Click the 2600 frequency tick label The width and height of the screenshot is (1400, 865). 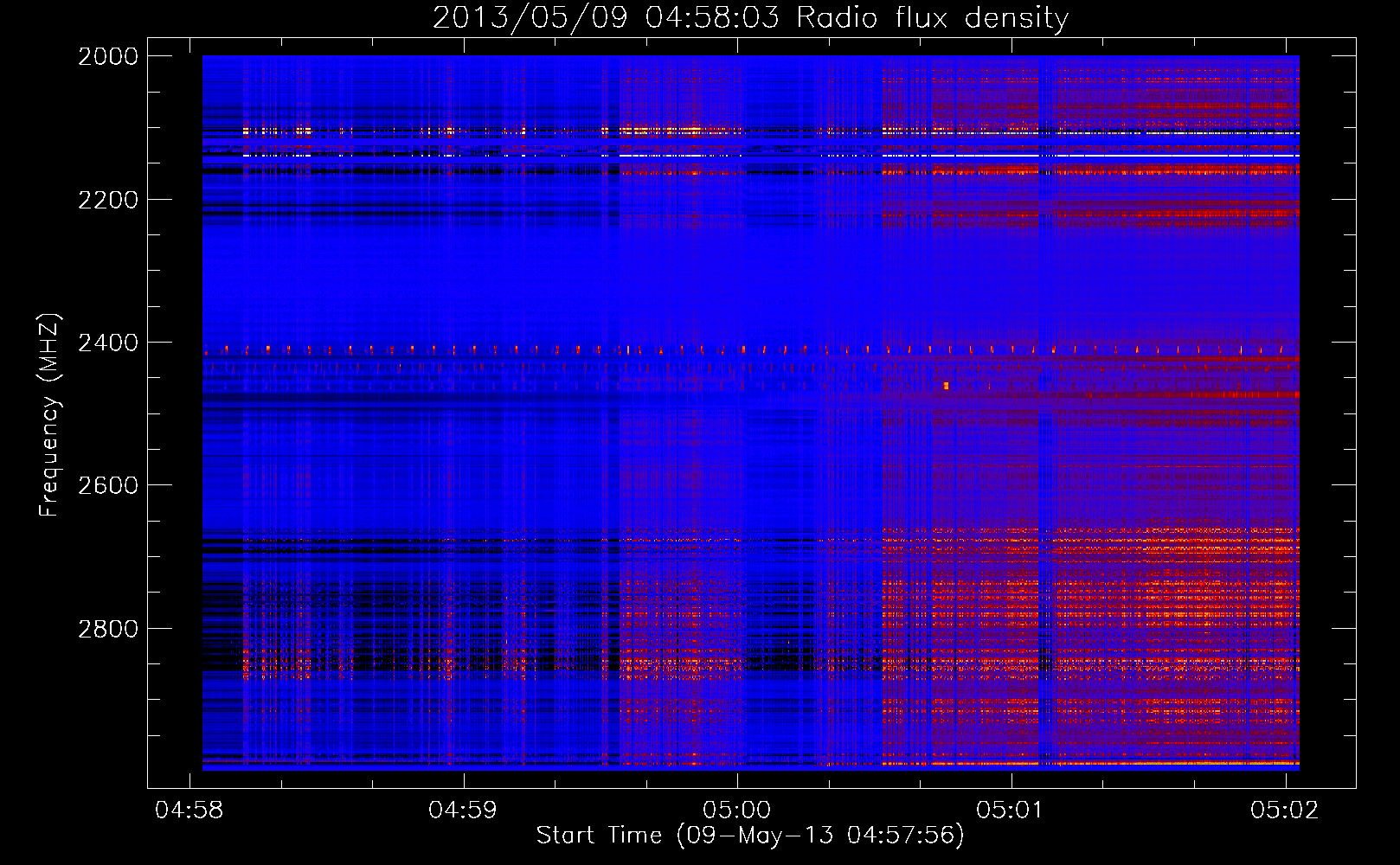pos(108,485)
